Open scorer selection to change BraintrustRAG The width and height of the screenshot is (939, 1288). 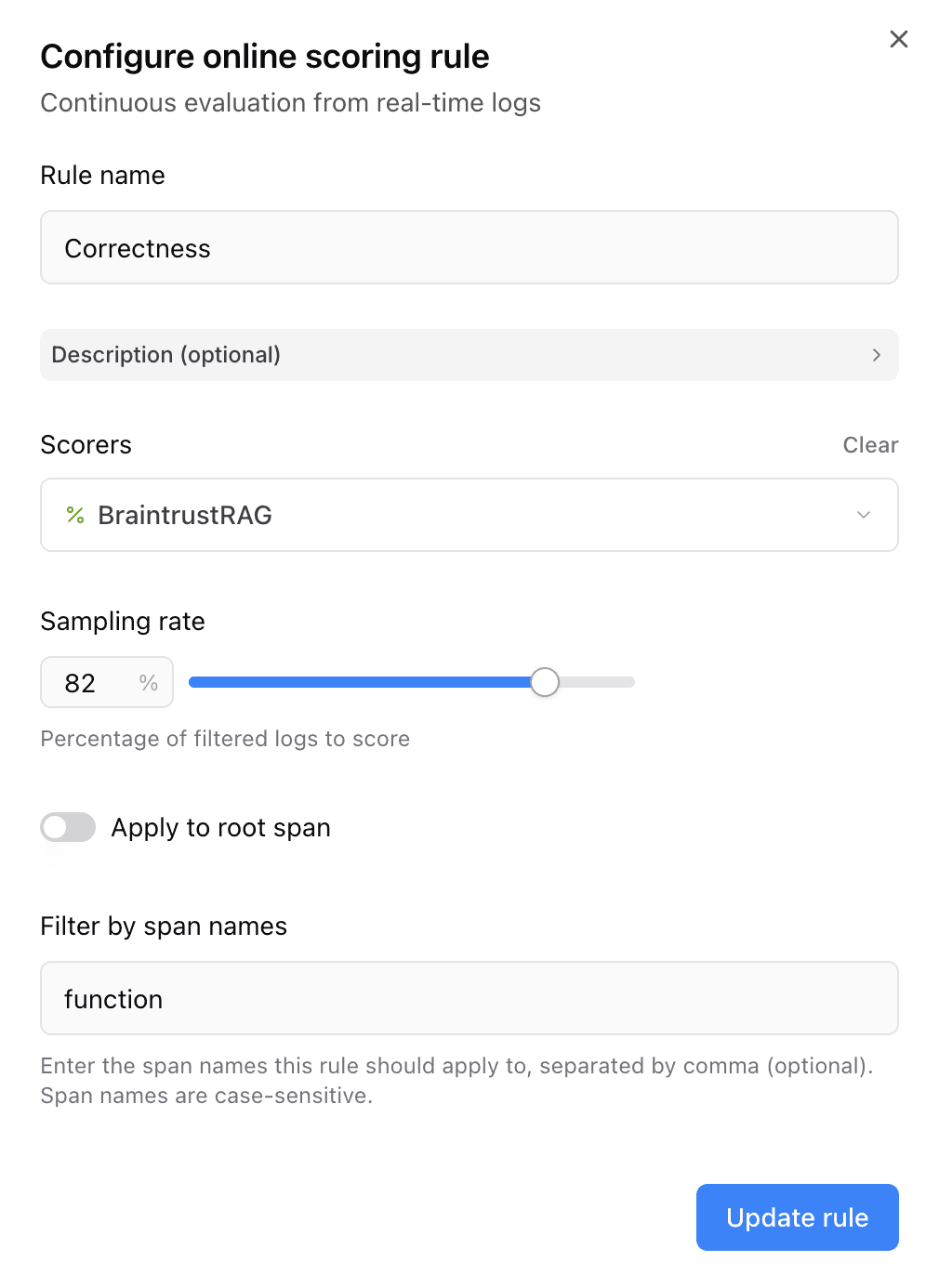pyautogui.click(x=469, y=515)
